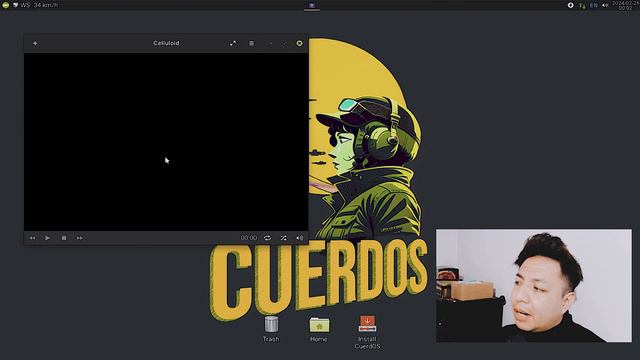The image size is (640, 360).
Task: Click the active window taskbar item
Action: point(312,5)
